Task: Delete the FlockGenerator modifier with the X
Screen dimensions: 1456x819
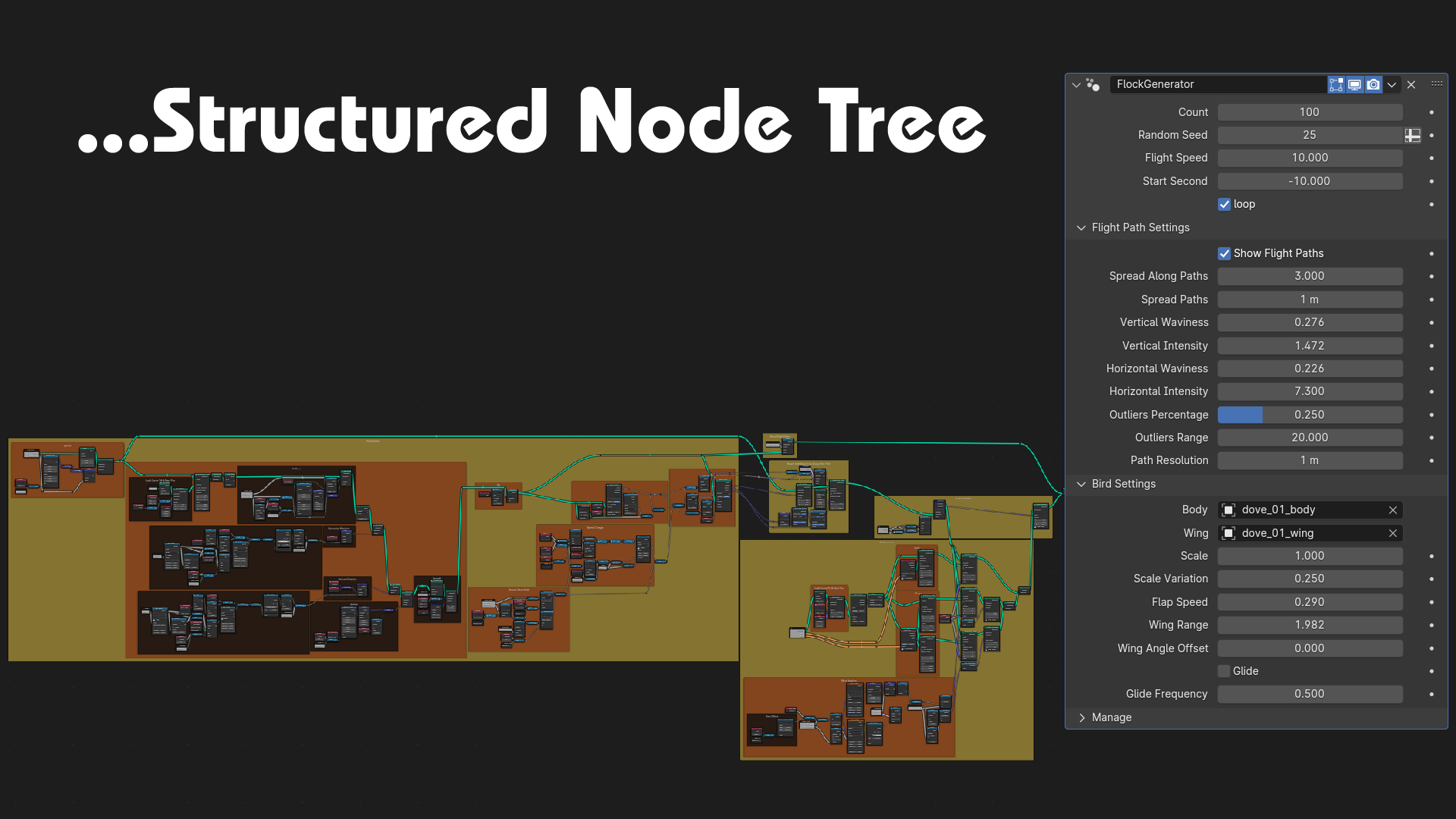Action: pos(1410,84)
